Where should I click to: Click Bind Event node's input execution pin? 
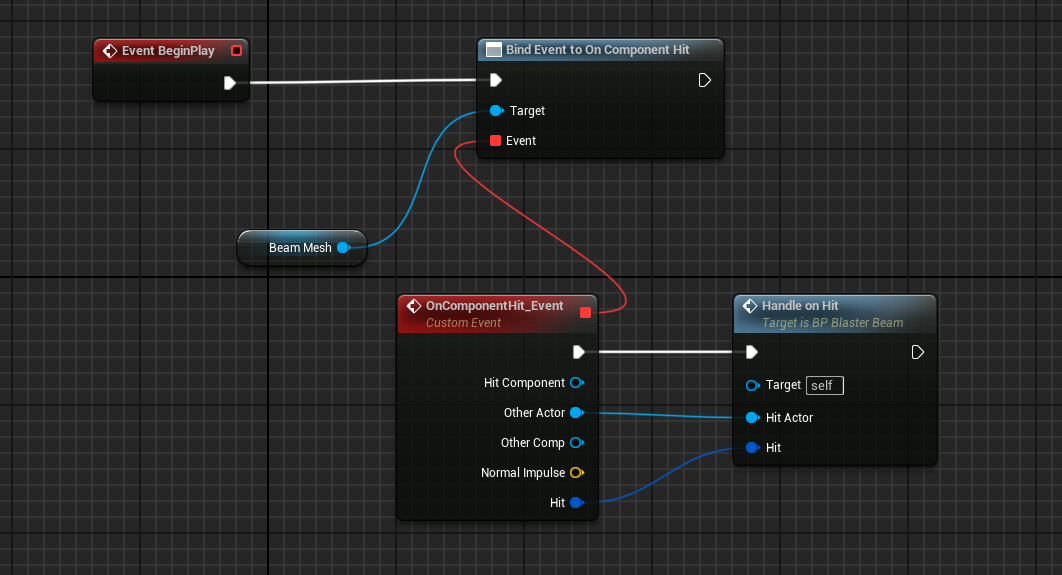[x=496, y=80]
